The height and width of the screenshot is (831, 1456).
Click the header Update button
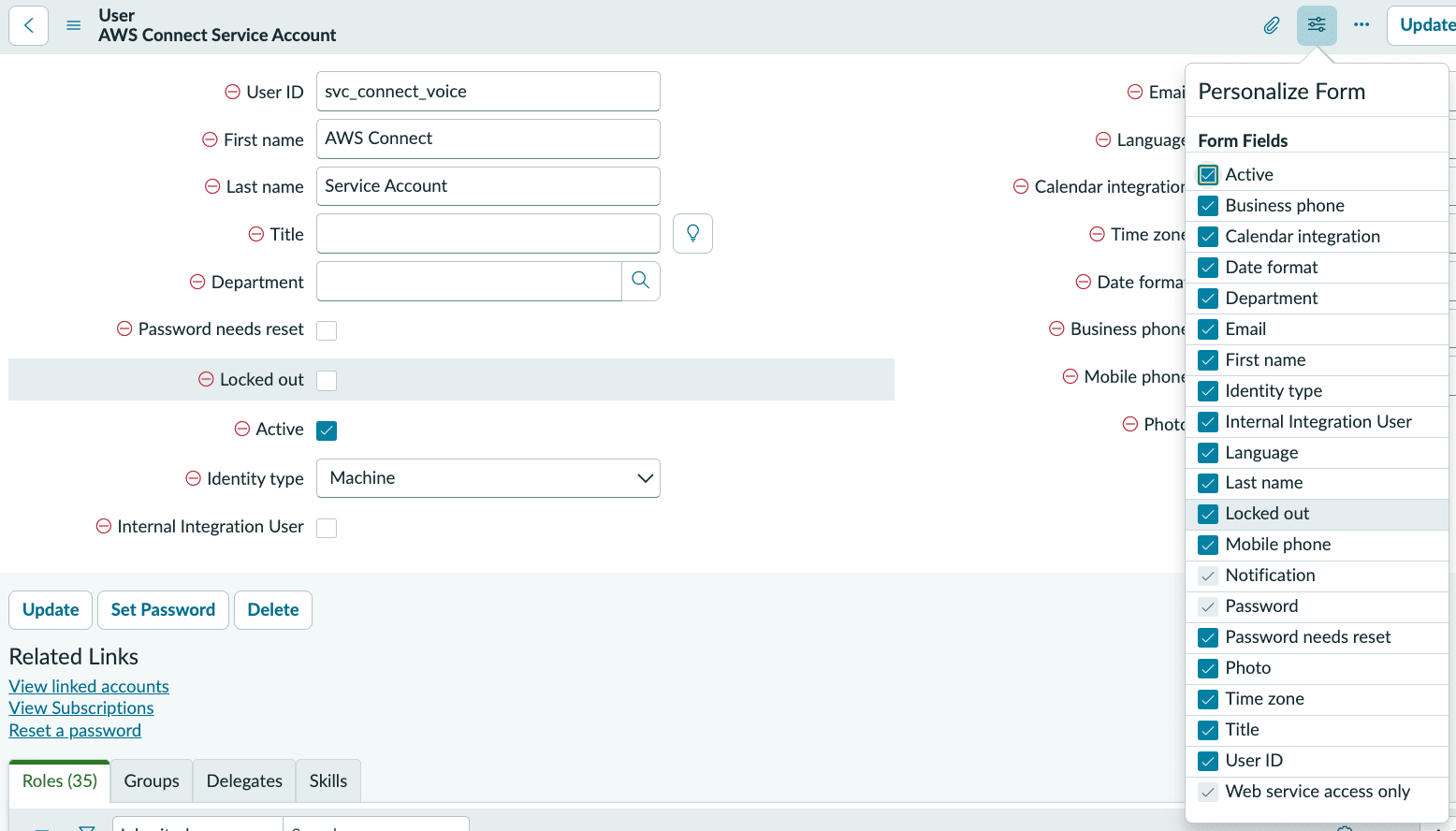[1422, 25]
